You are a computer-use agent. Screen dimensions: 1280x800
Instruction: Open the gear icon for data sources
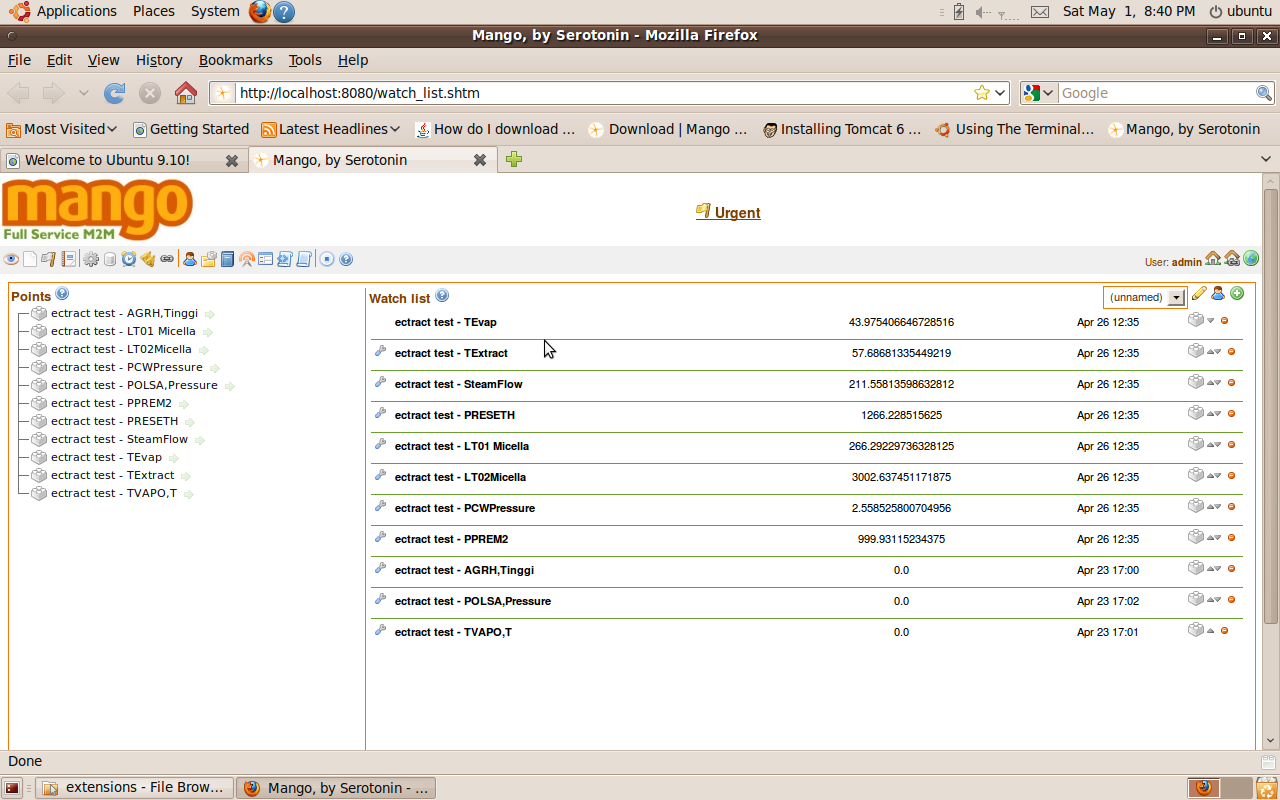tap(90, 258)
